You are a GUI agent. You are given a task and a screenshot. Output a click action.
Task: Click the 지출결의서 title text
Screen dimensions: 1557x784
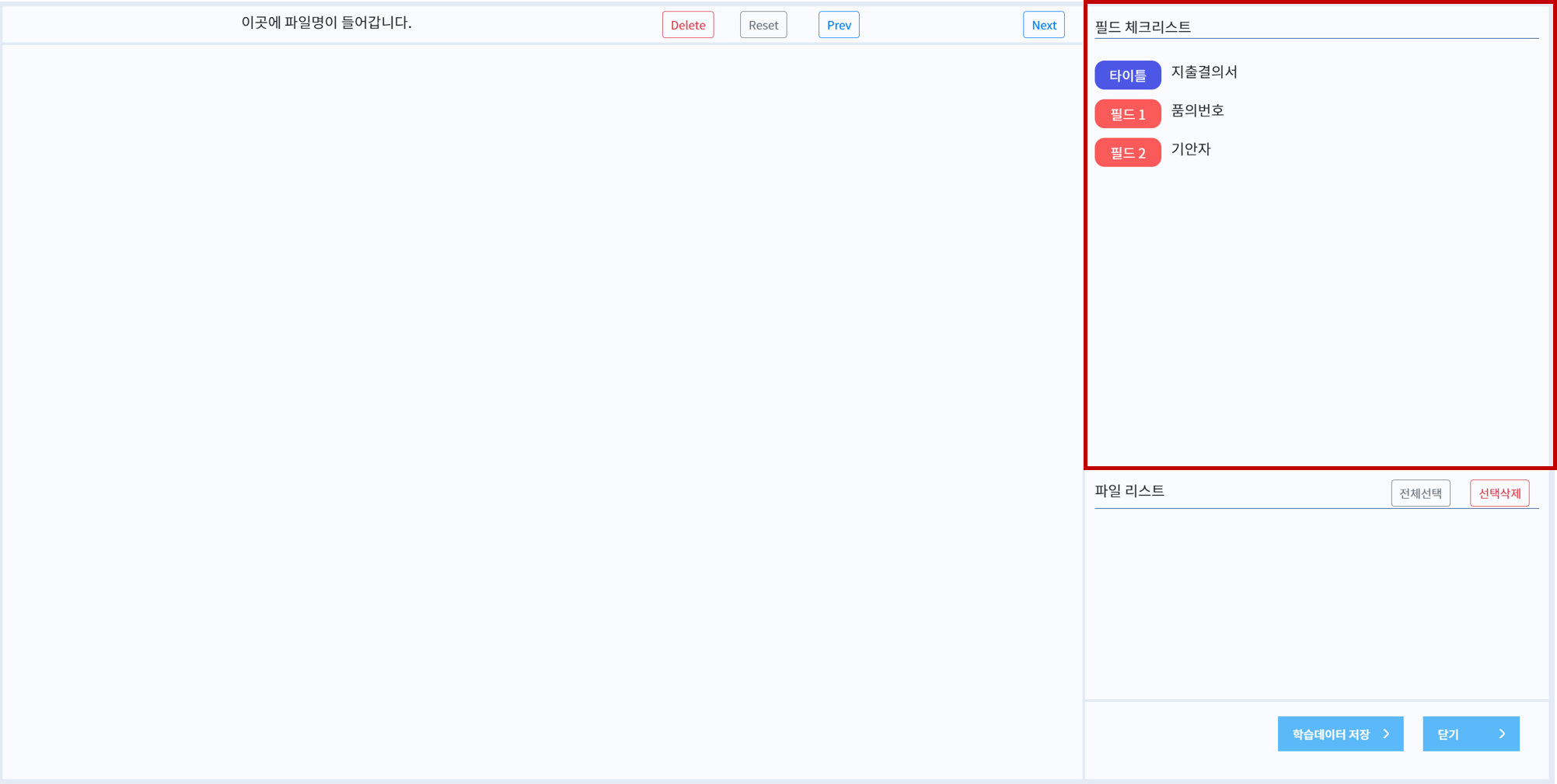[x=1204, y=72]
